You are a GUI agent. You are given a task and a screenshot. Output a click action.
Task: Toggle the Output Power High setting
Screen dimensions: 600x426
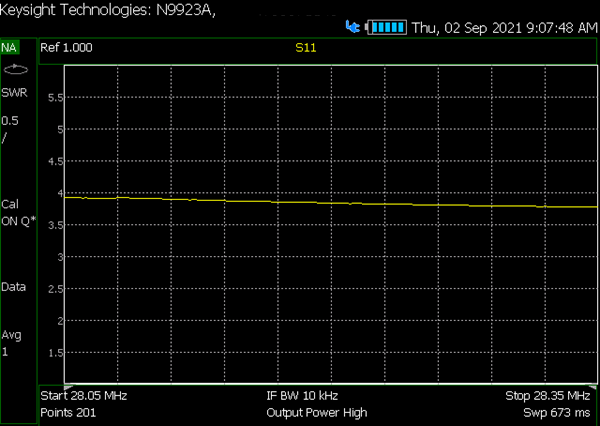(317, 413)
